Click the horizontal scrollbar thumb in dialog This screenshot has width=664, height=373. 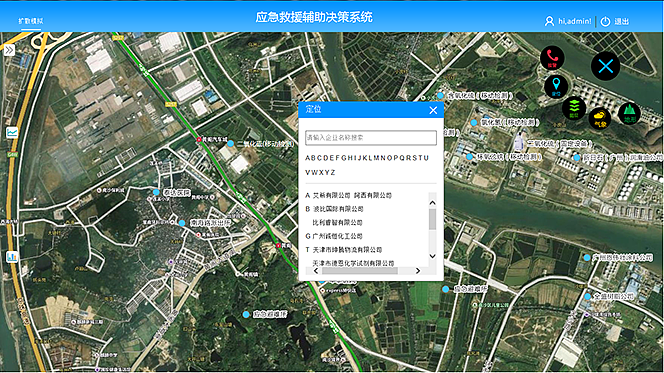[x=360, y=271]
